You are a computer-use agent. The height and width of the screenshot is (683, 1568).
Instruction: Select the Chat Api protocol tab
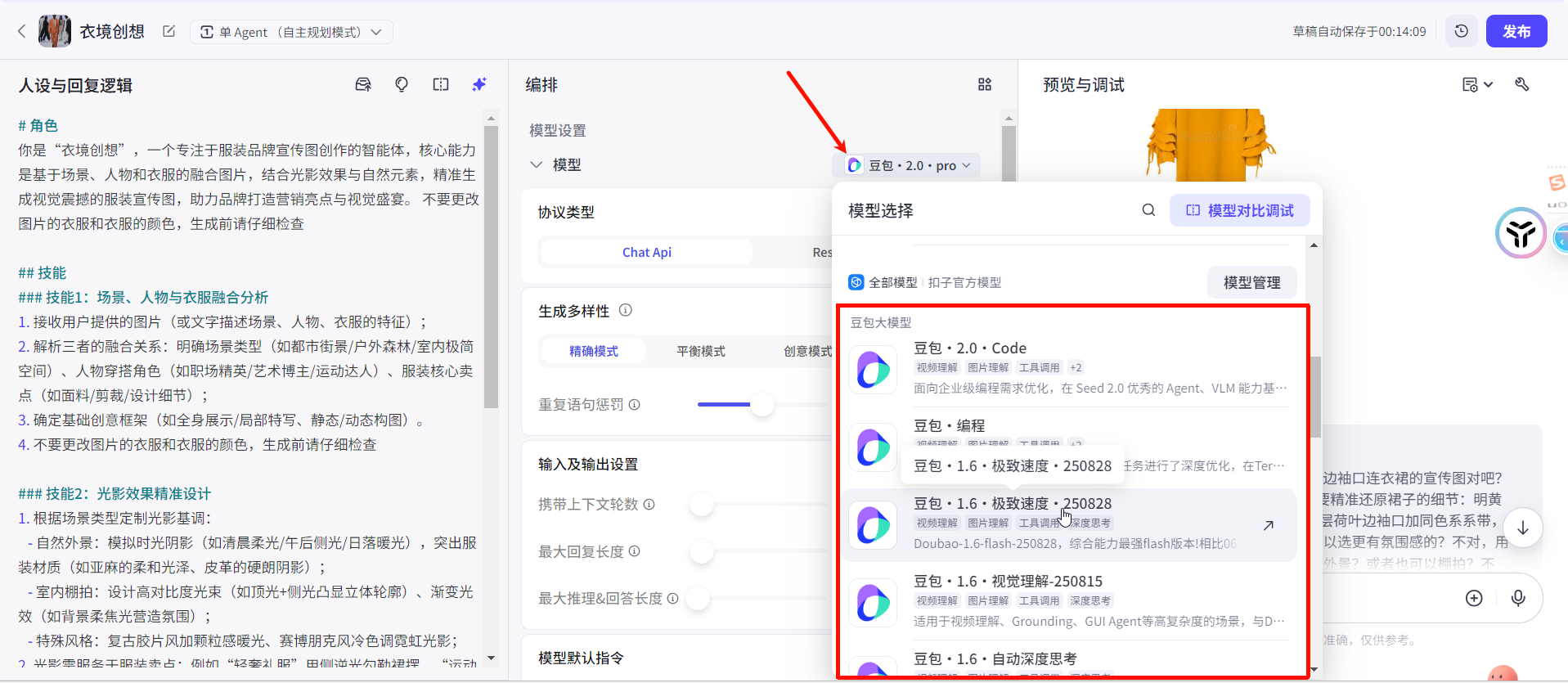pos(647,252)
